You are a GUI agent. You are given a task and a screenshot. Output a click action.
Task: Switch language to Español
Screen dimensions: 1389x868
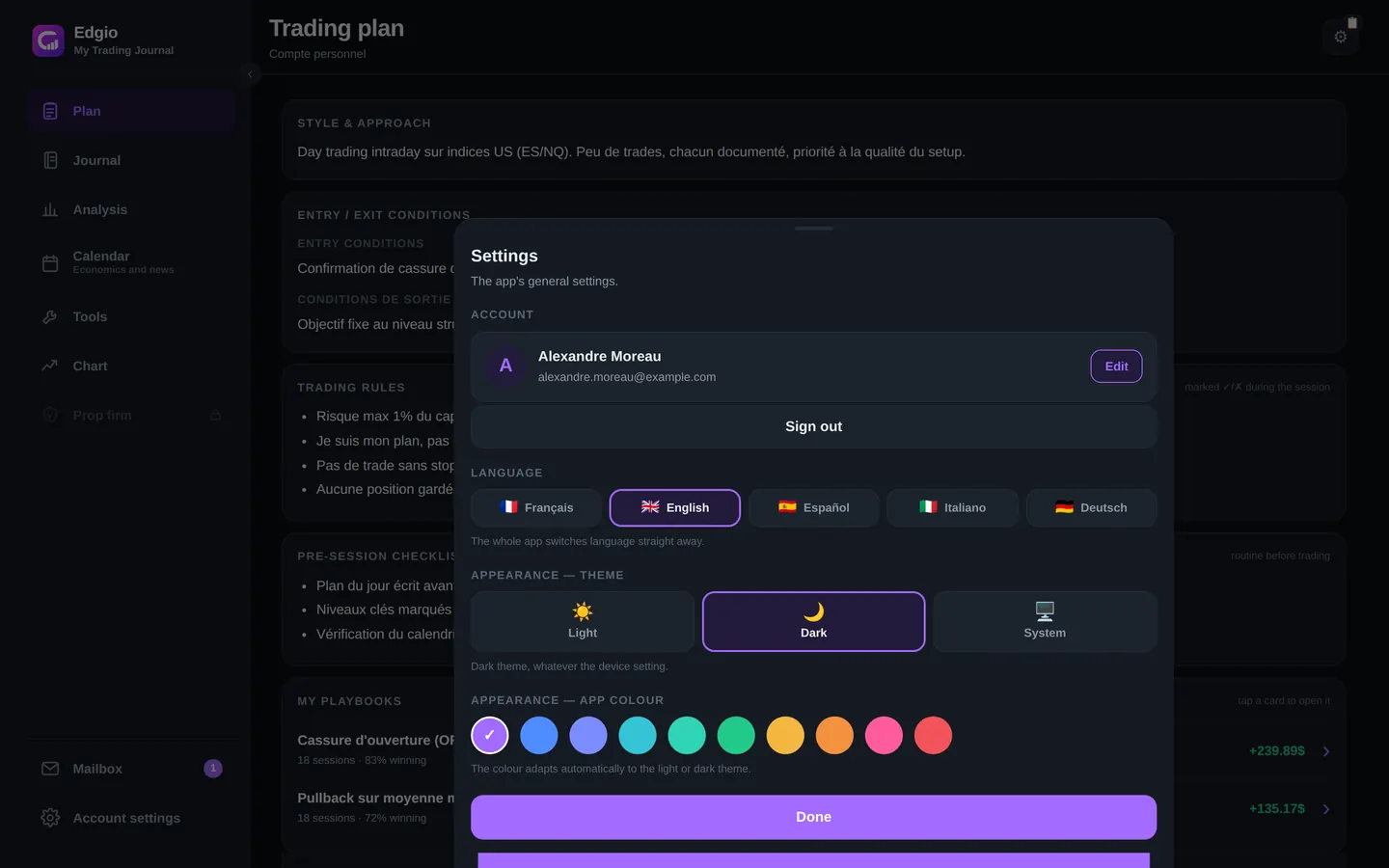[814, 507]
